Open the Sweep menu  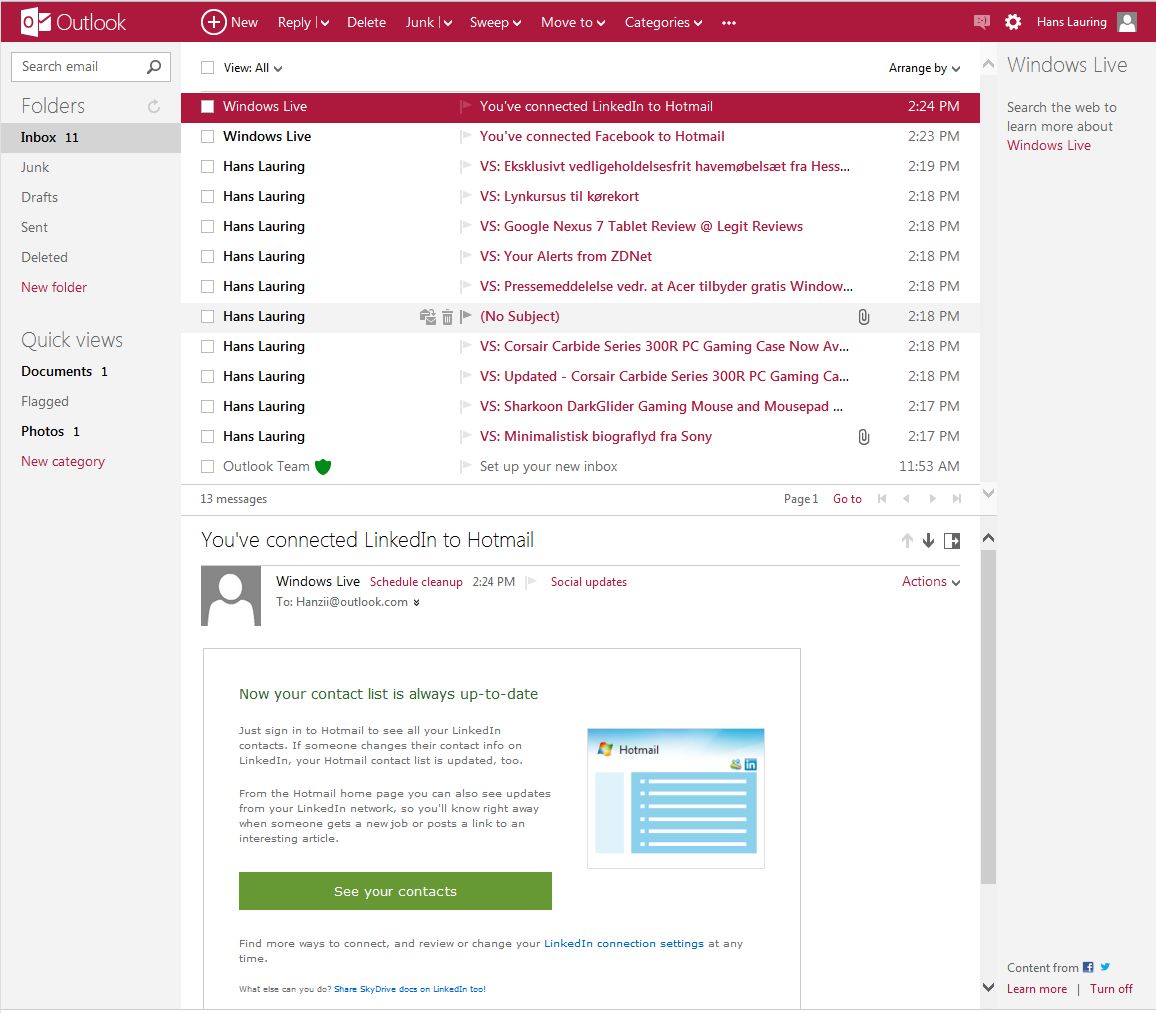[x=495, y=22]
